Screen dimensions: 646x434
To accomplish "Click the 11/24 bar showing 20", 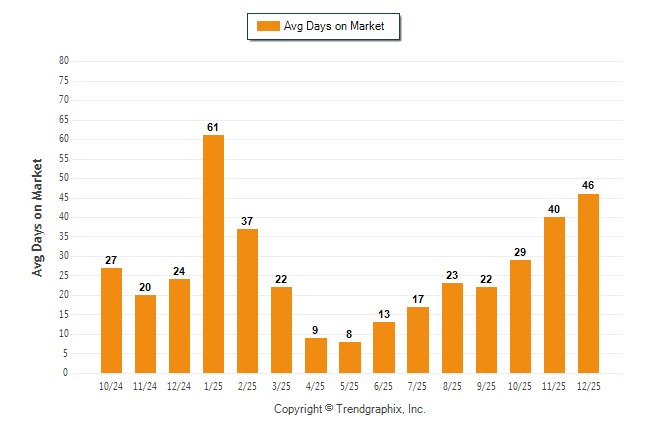I will [145, 334].
